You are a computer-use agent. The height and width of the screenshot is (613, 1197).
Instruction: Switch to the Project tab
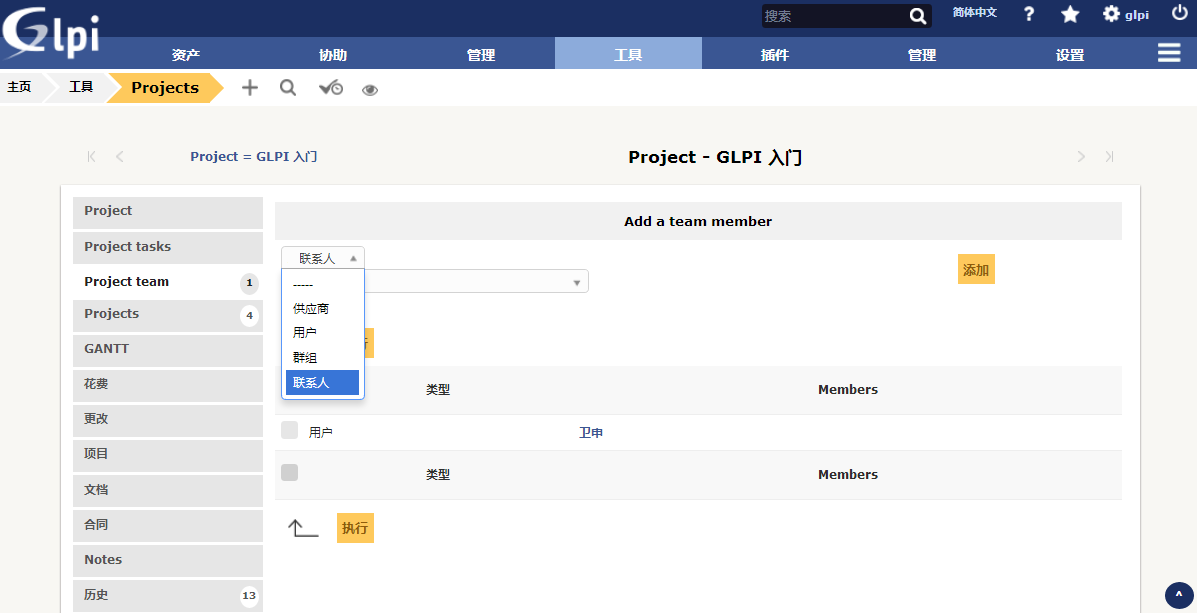click(x=168, y=212)
